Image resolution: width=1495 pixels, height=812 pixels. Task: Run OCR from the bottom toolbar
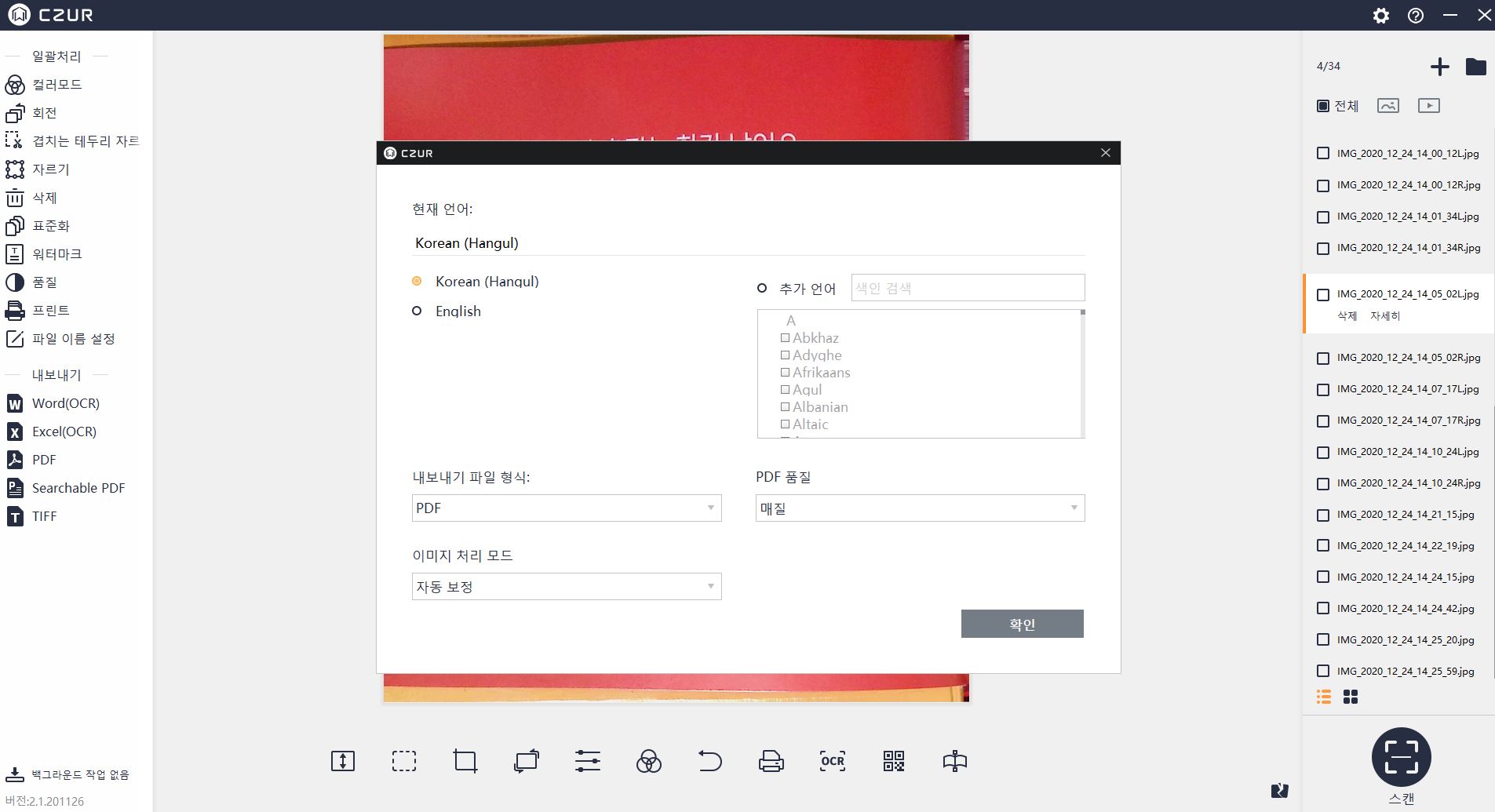833,761
